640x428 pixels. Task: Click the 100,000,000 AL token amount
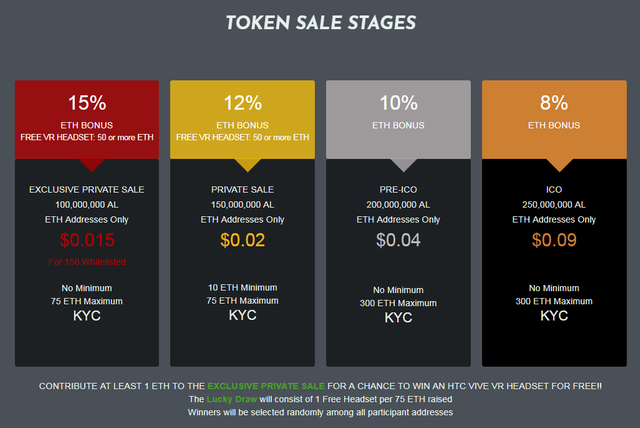86,203
